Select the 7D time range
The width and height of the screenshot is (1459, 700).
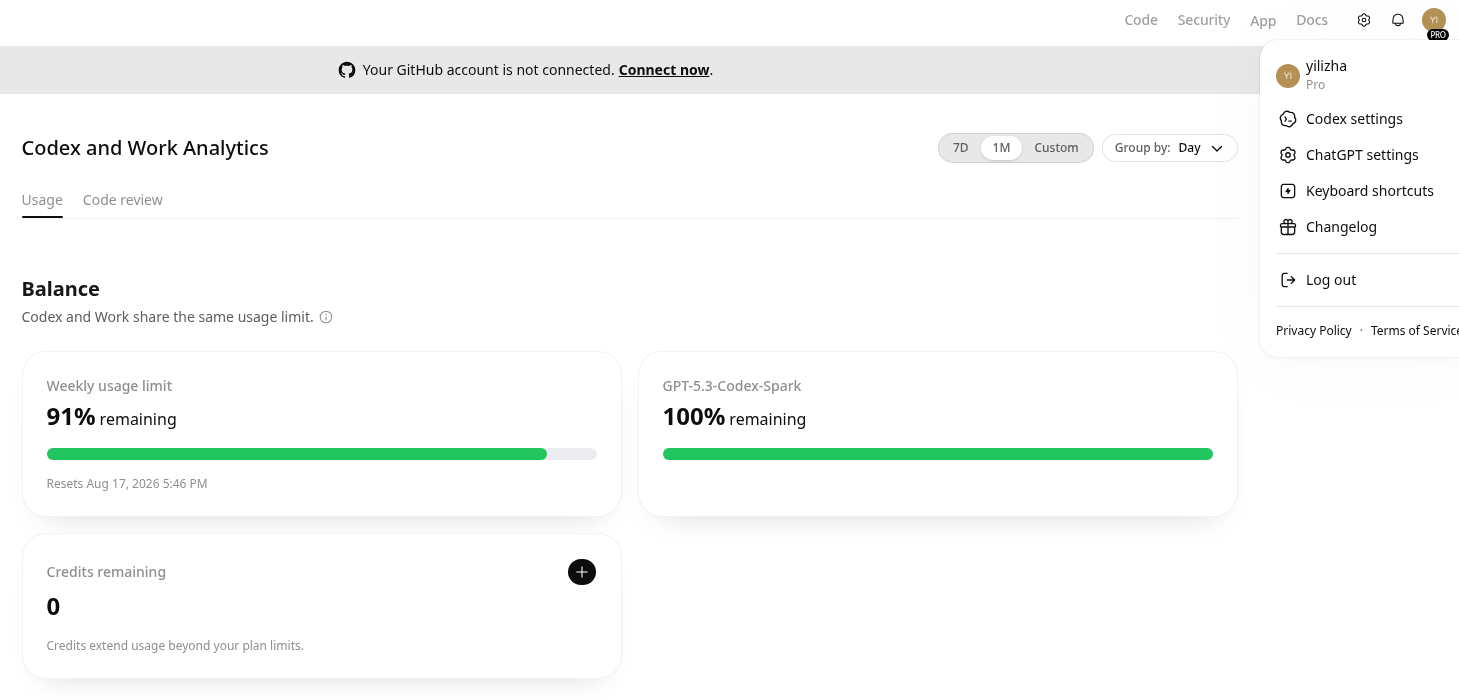[960, 148]
